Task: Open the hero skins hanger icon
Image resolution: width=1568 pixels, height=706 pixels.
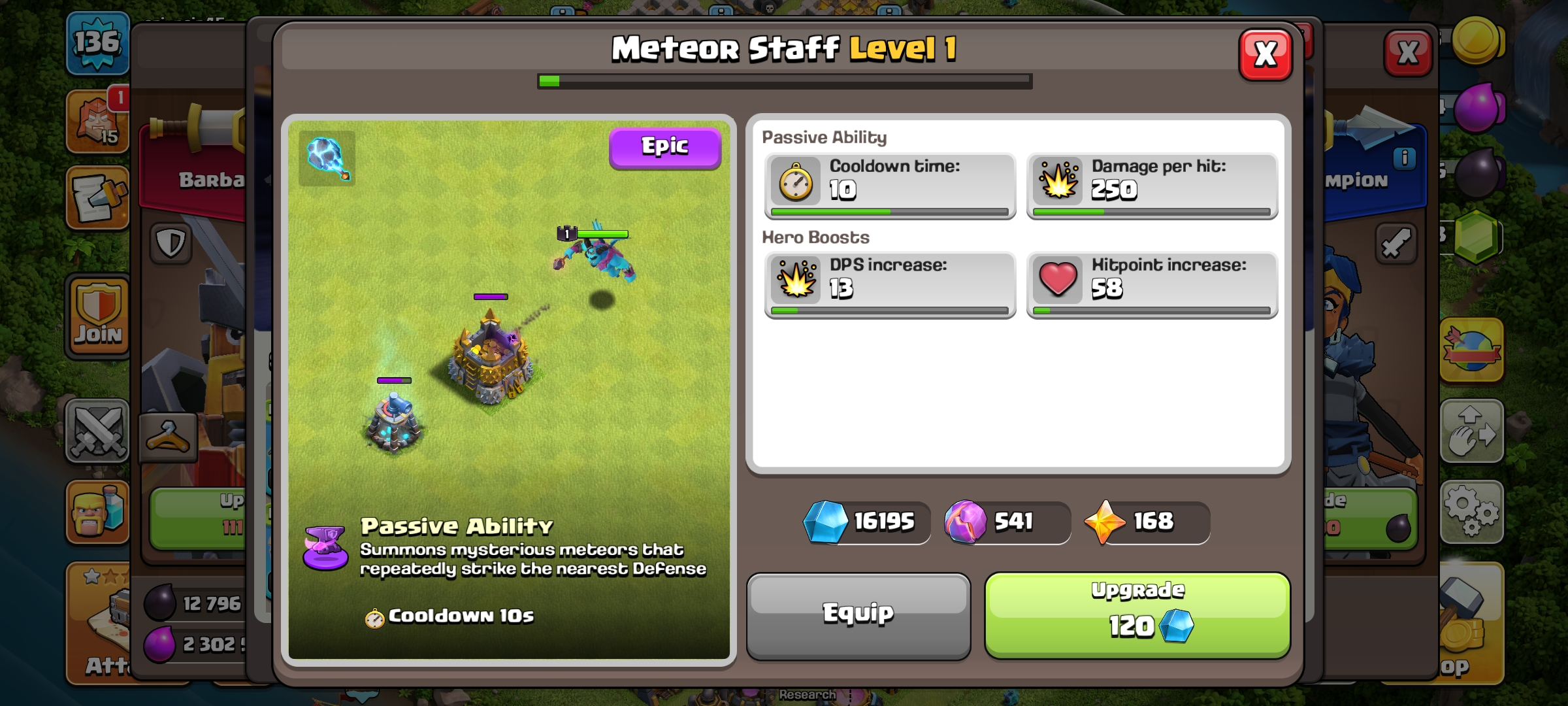Action: [x=168, y=437]
